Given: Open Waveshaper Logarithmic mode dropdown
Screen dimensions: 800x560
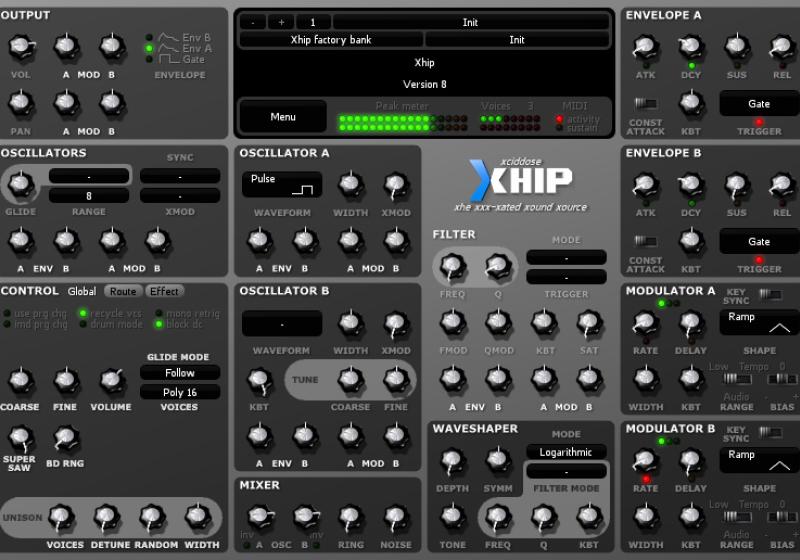Looking at the screenshot, I should point(566,452).
